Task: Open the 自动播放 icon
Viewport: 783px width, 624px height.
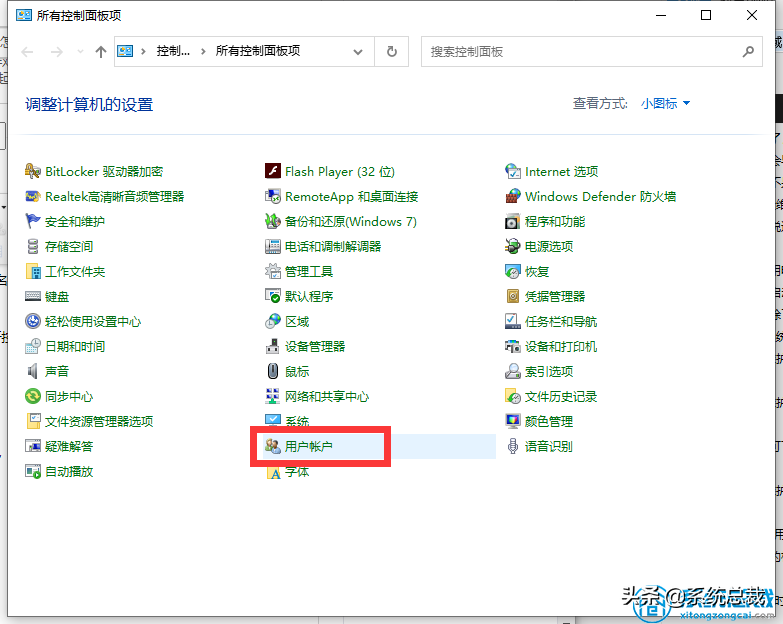Action: [x=33, y=471]
